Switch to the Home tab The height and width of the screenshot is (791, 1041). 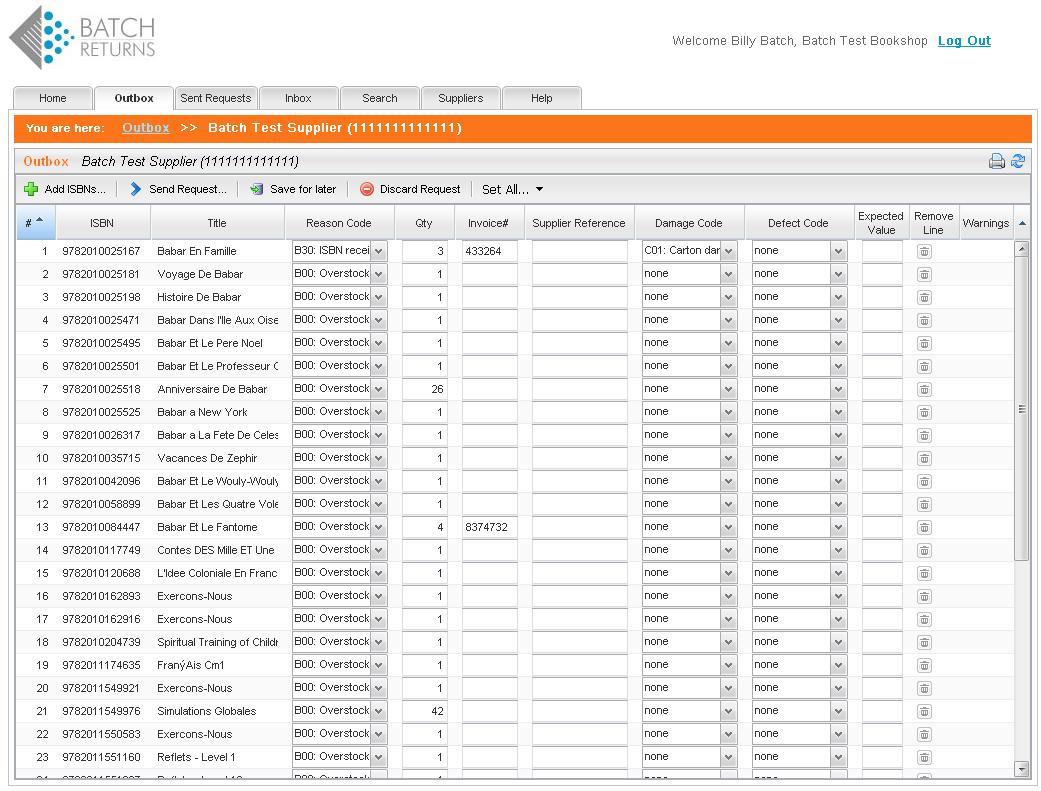point(52,98)
